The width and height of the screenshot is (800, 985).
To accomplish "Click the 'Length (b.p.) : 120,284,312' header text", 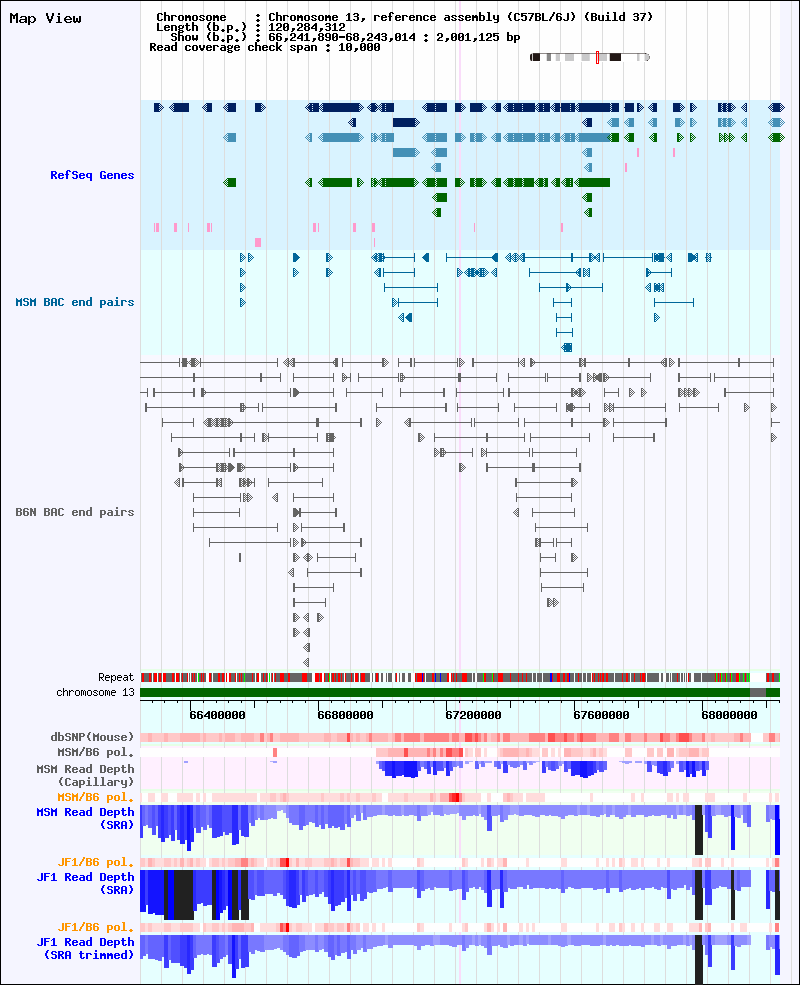I will pos(251,27).
